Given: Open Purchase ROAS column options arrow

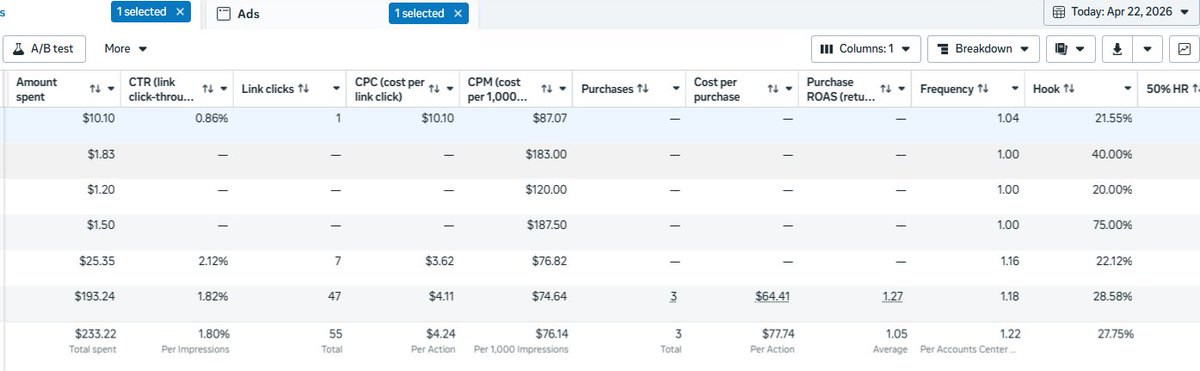Looking at the screenshot, I should [x=902, y=89].
